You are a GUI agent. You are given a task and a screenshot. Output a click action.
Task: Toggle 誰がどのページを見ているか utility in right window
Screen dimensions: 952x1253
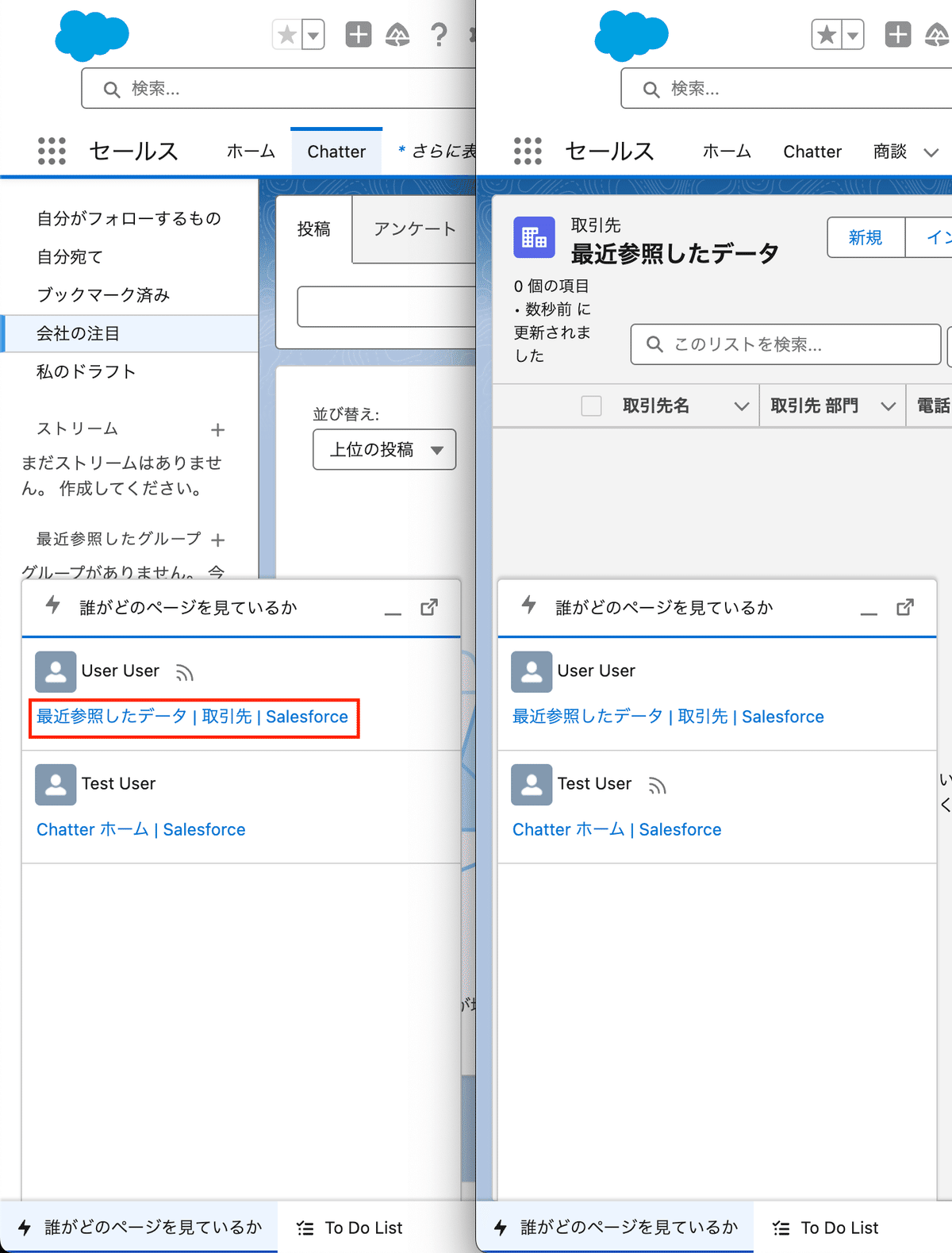click(615, 1228)
